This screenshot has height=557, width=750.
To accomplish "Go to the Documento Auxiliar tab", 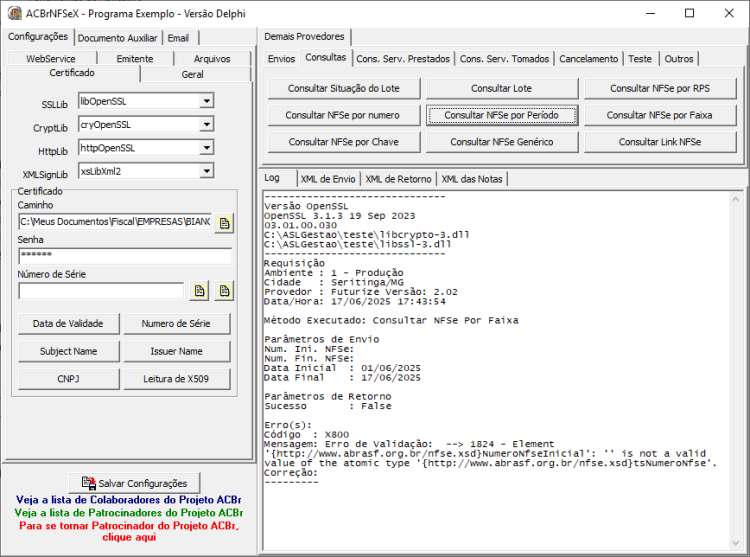I will tap(118, 38).
